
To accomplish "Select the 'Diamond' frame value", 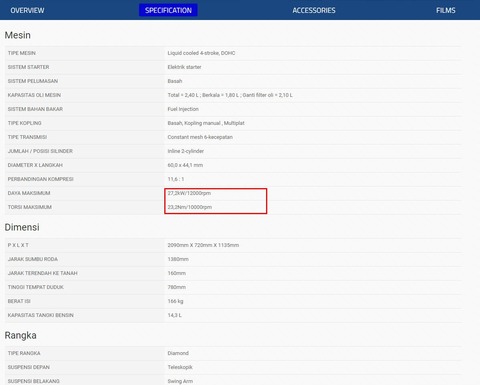I will coord(178,353).
